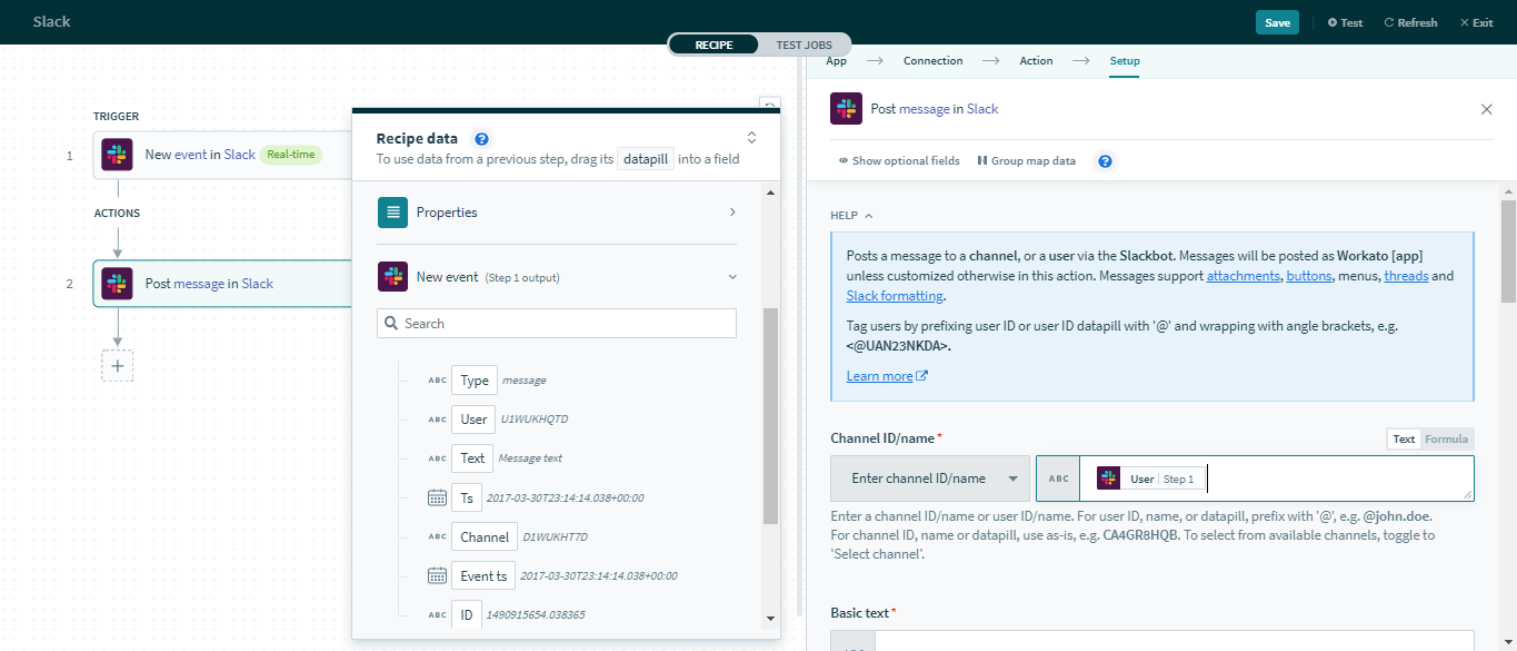Click the calendar icon next to Ts
Viewport: 1517px width, 651px height.
[437, 498]
